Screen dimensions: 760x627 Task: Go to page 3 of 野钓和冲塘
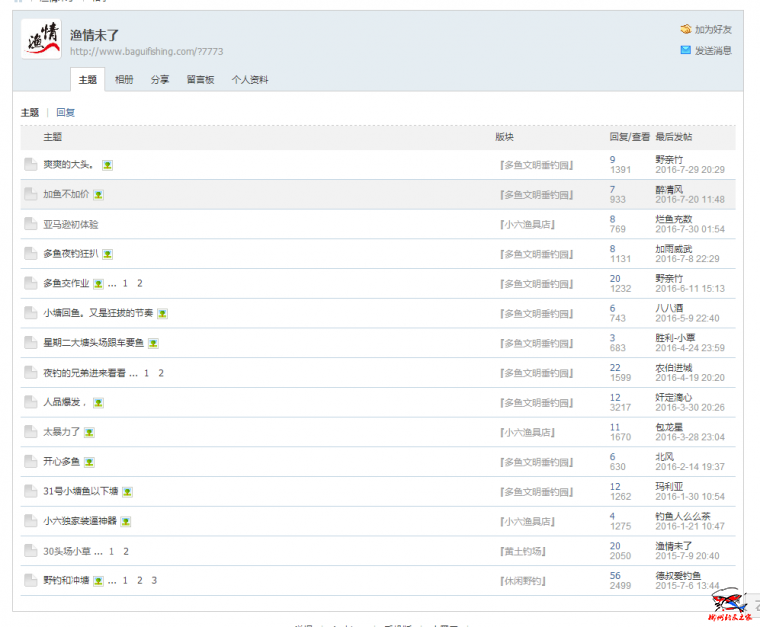tap(154, 581)
